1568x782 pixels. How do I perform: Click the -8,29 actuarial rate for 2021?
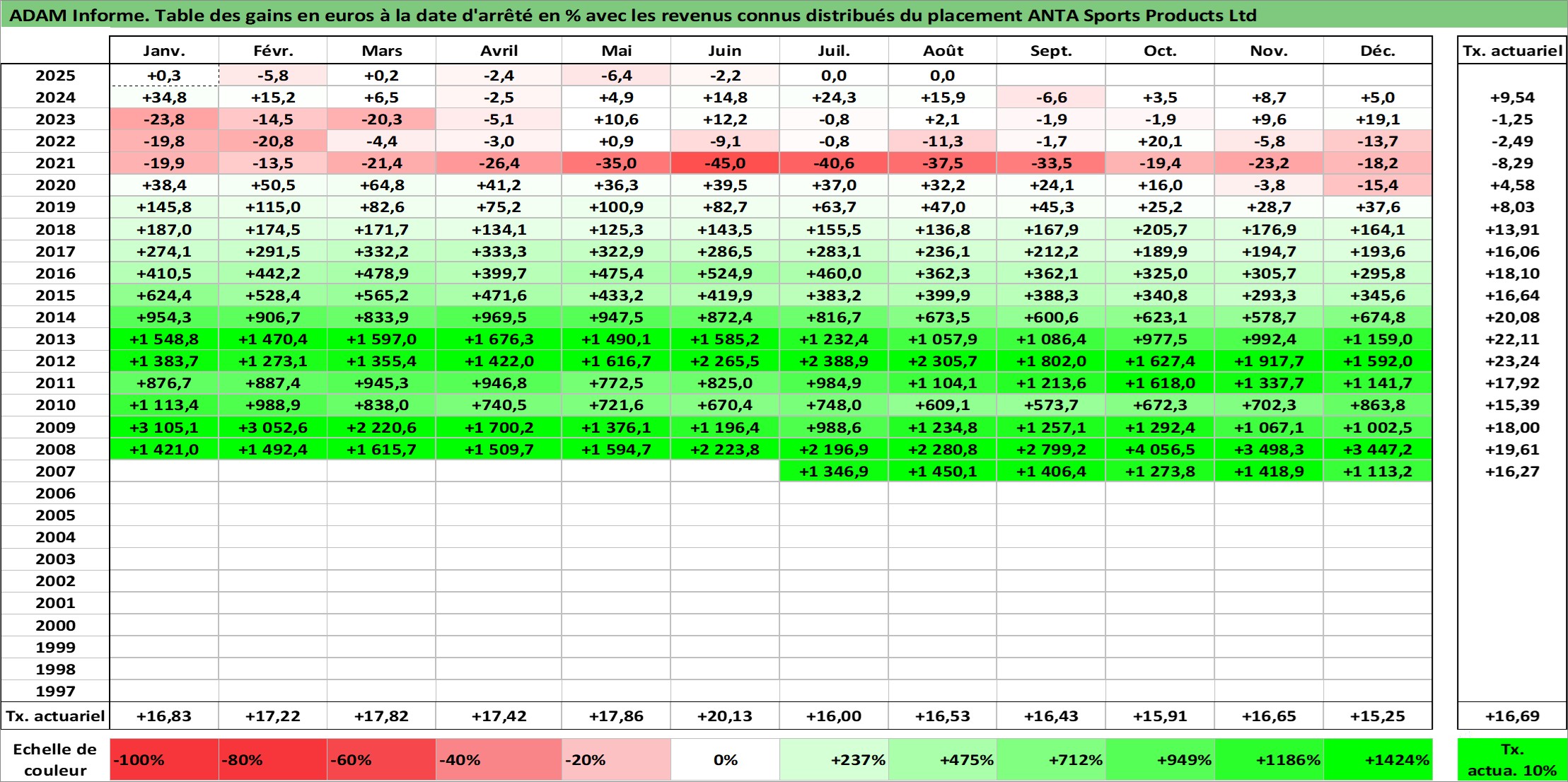point(1512,163)
